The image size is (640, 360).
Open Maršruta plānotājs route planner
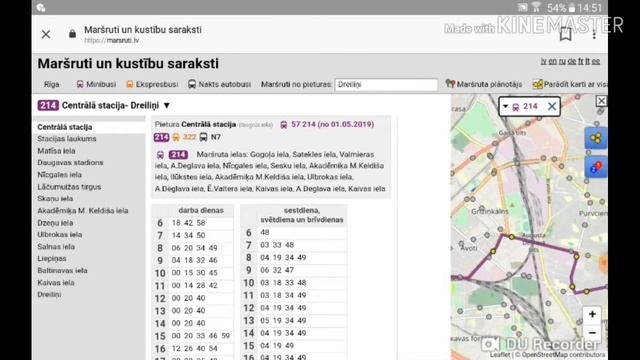(x=484, y=84)
